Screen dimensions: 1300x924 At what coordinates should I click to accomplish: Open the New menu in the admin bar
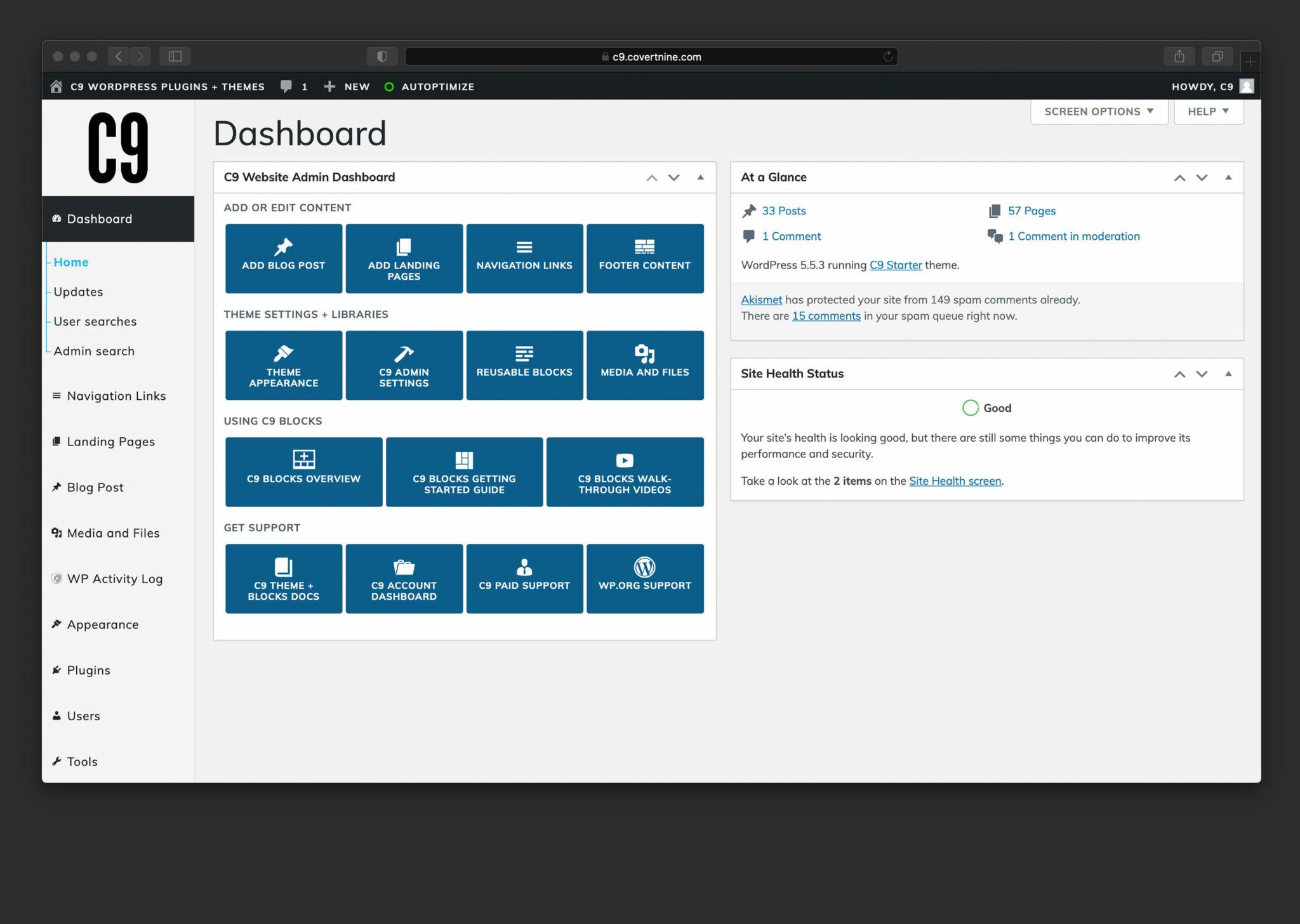point(347,86)
